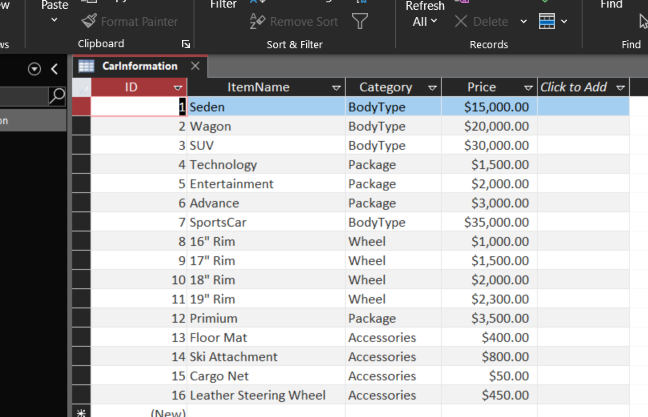Click the Entertainment item name cell
This screenshot has width=648, height=417.
(266, 183)
